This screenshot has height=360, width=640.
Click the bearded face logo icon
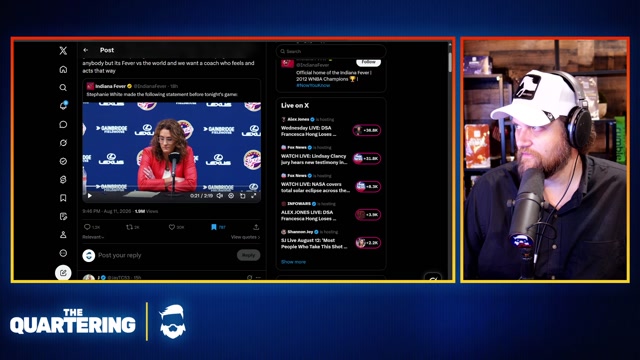(173, 322)
